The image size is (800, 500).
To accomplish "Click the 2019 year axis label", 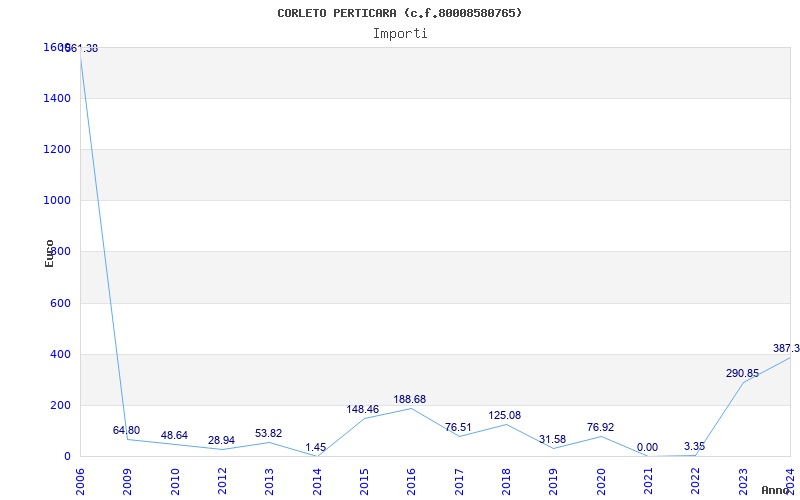I will pyautogui.click(x=554, y=482).
